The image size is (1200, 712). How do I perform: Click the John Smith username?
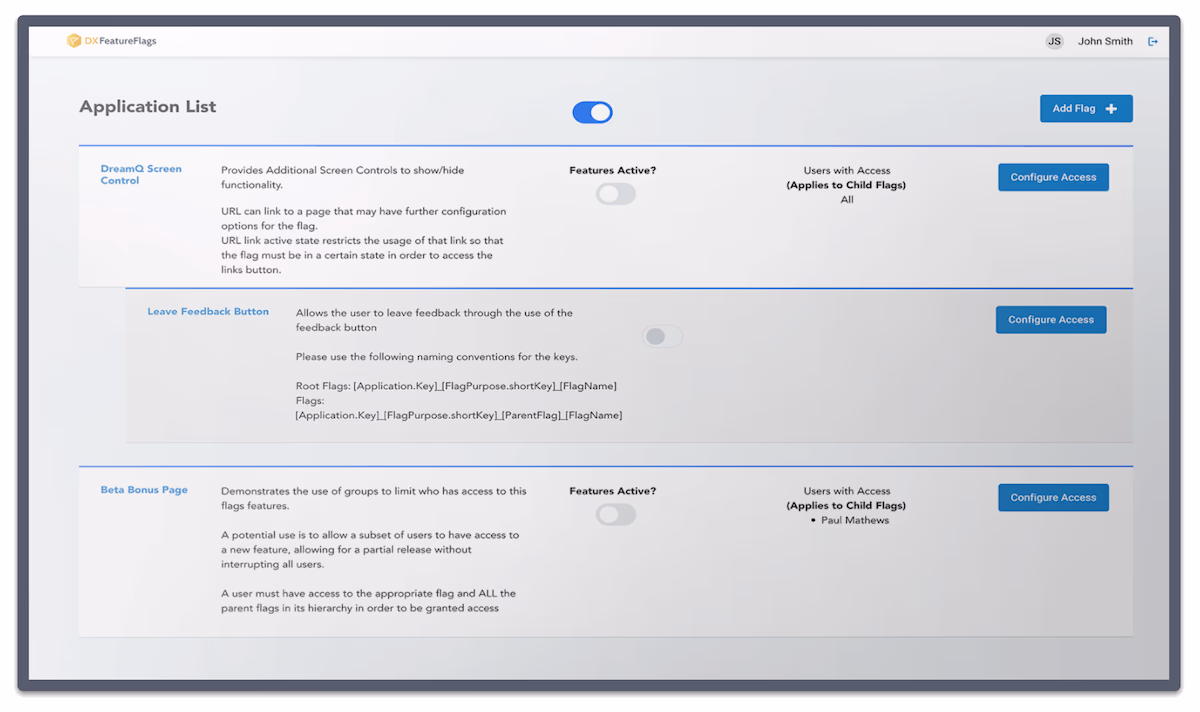(1105, 41)
